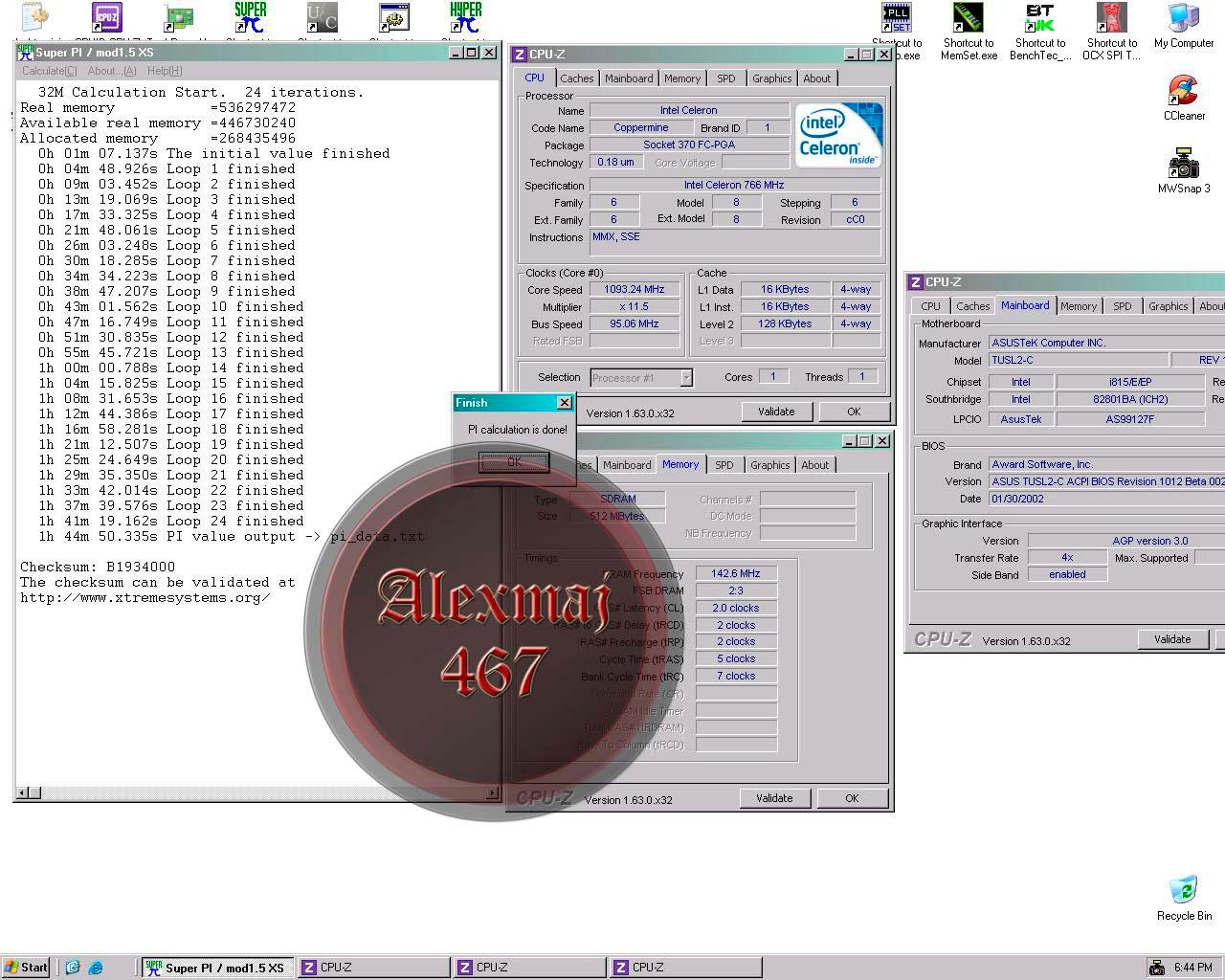The image size is (1225, 980).
Task: Open the BenchTec shortcut icon
Action: [1040, 32]
